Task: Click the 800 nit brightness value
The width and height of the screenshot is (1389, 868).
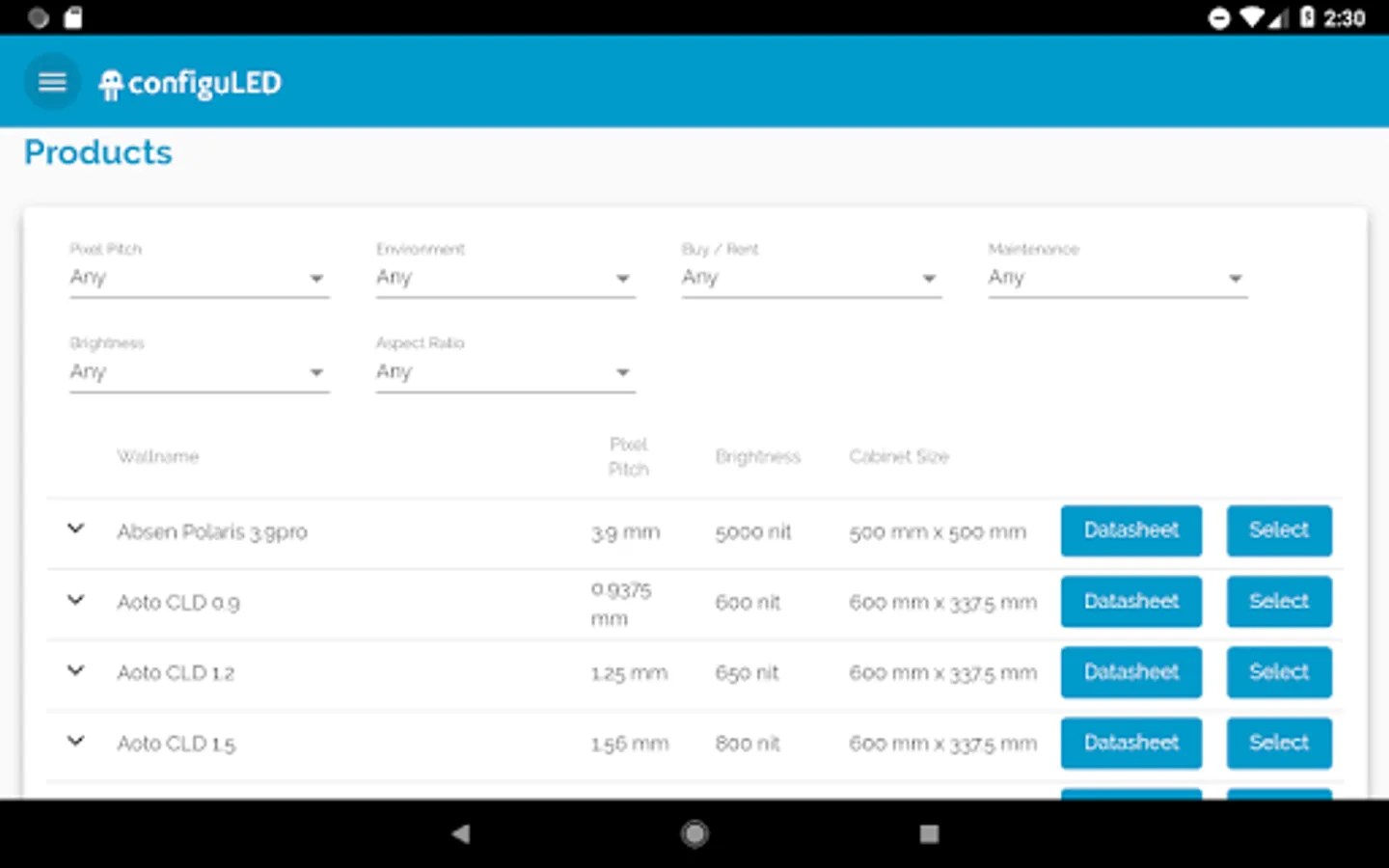Action: click(748, 744)
